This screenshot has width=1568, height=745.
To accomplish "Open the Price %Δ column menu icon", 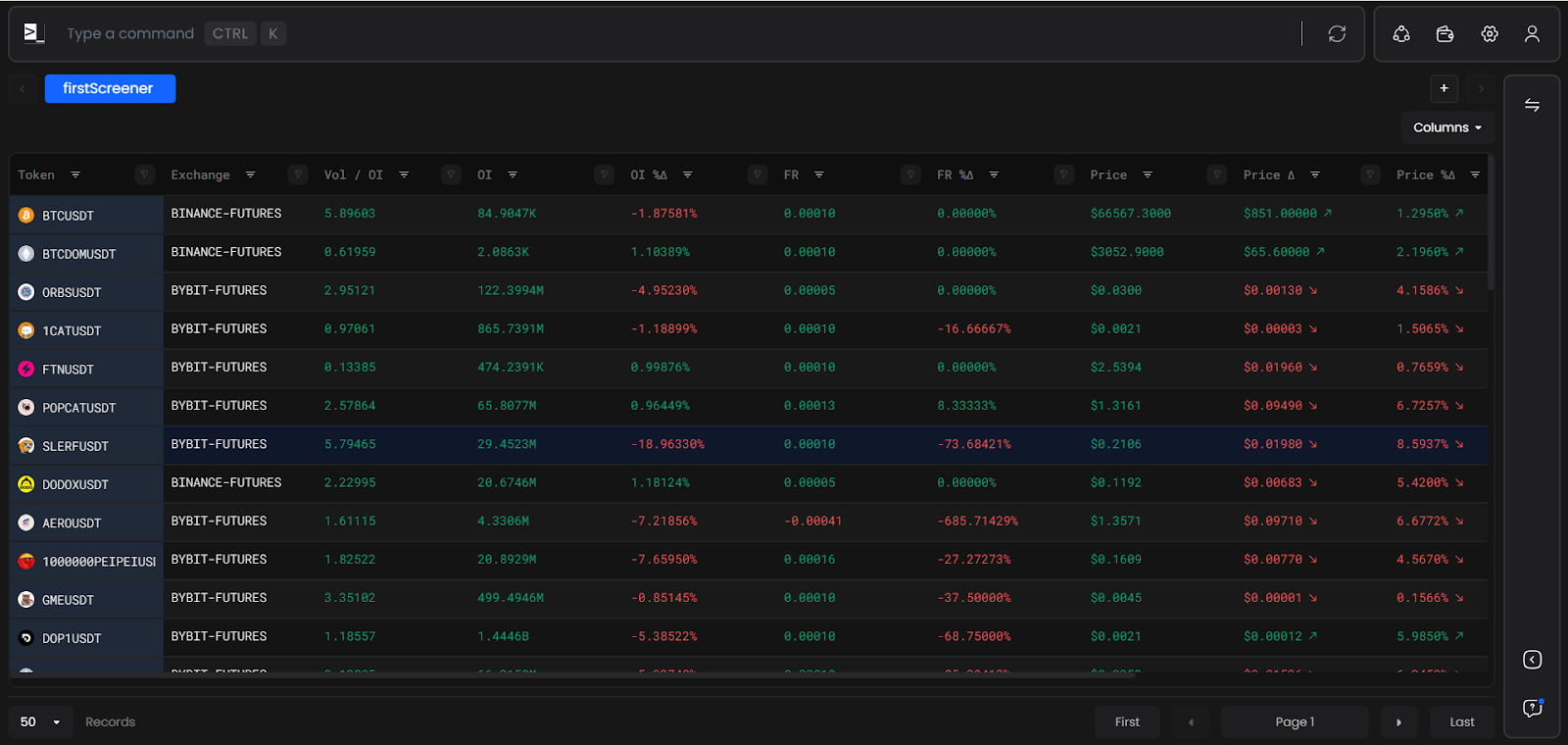I will (x=1475, y=174).
